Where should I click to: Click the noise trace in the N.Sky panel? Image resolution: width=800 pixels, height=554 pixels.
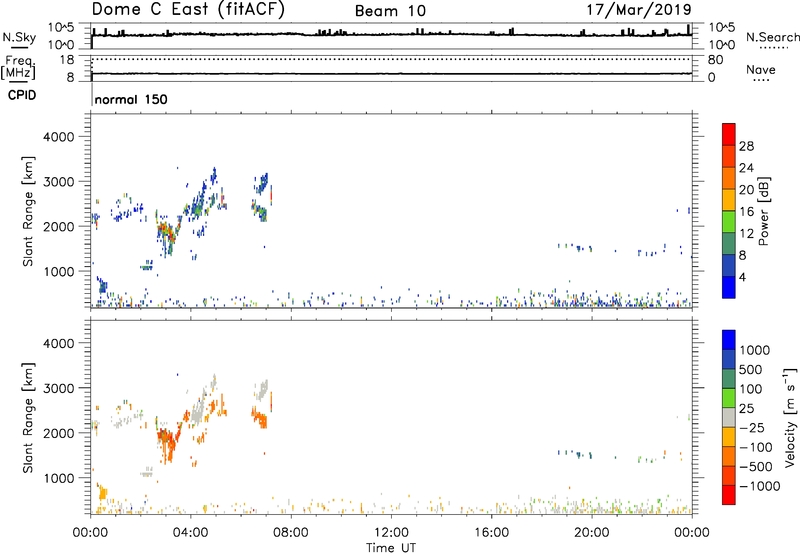[x=391, y=34]
